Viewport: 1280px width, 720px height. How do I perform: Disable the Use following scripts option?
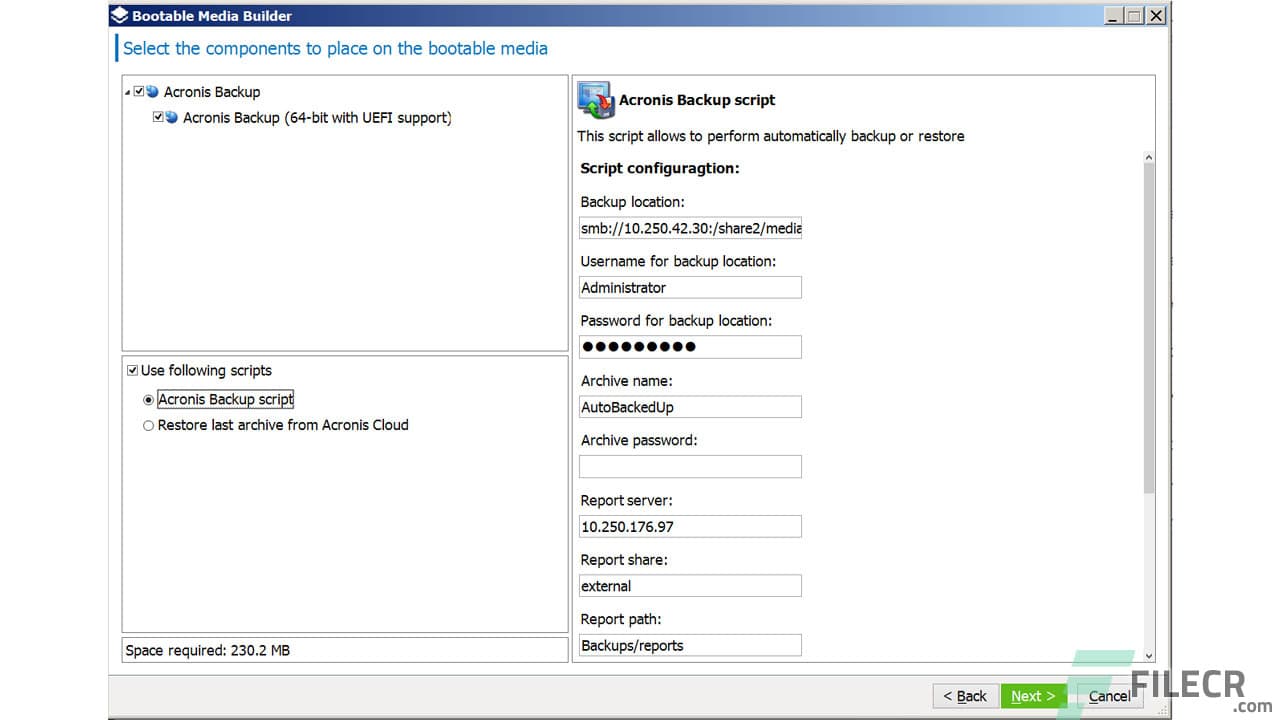132,370
